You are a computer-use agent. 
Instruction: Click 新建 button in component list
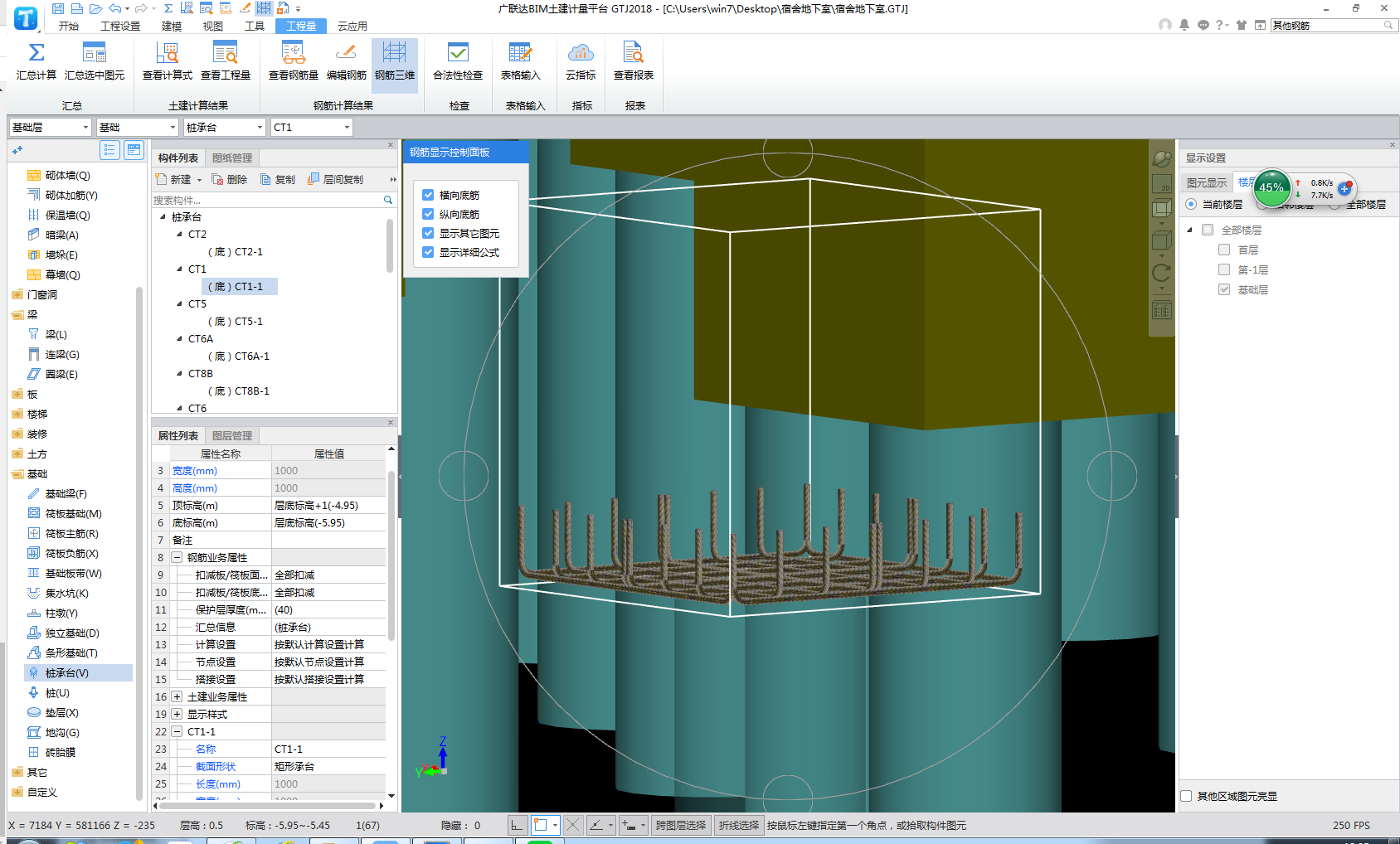click(180, 180)
